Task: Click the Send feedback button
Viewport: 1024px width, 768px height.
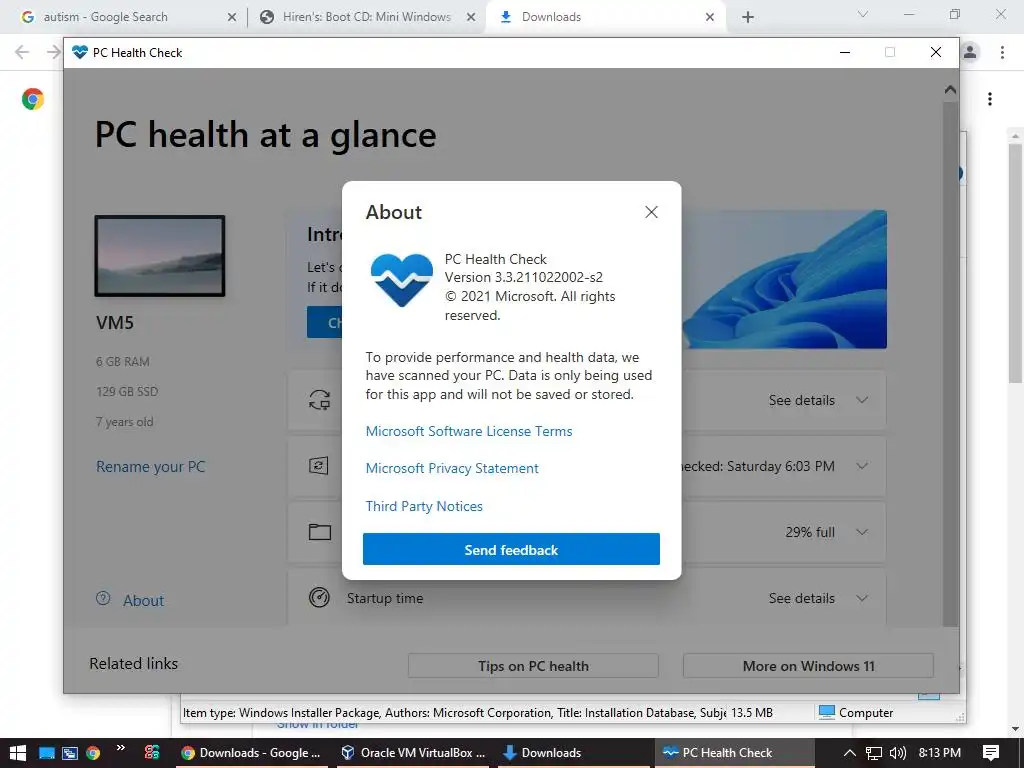Action: [x=511, y=549]
